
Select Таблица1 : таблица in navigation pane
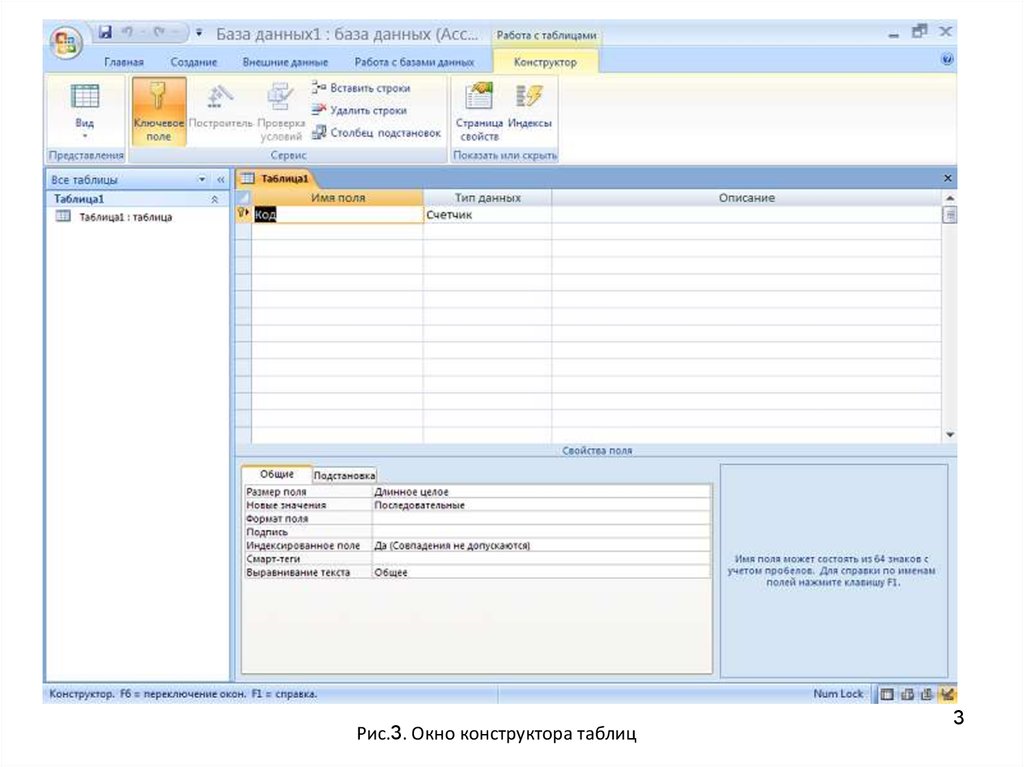point(125,217)
